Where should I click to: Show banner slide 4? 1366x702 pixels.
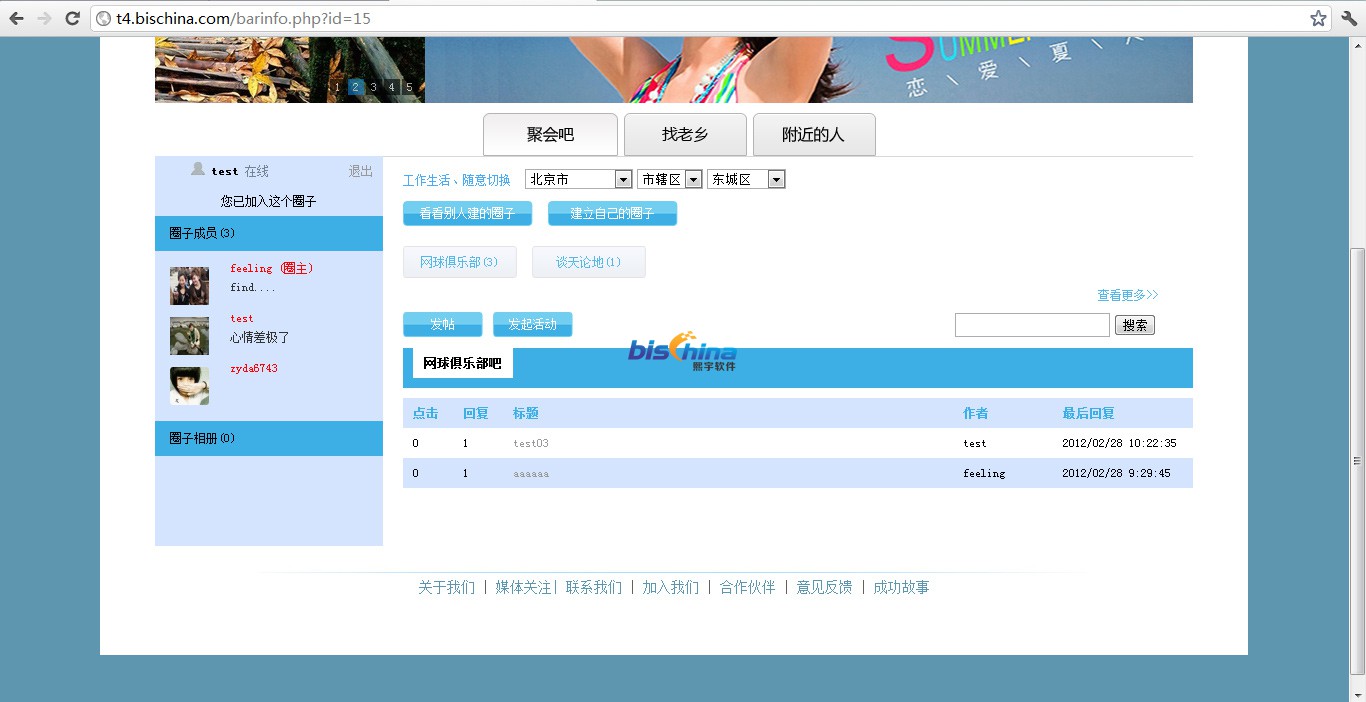coord(392,87)
